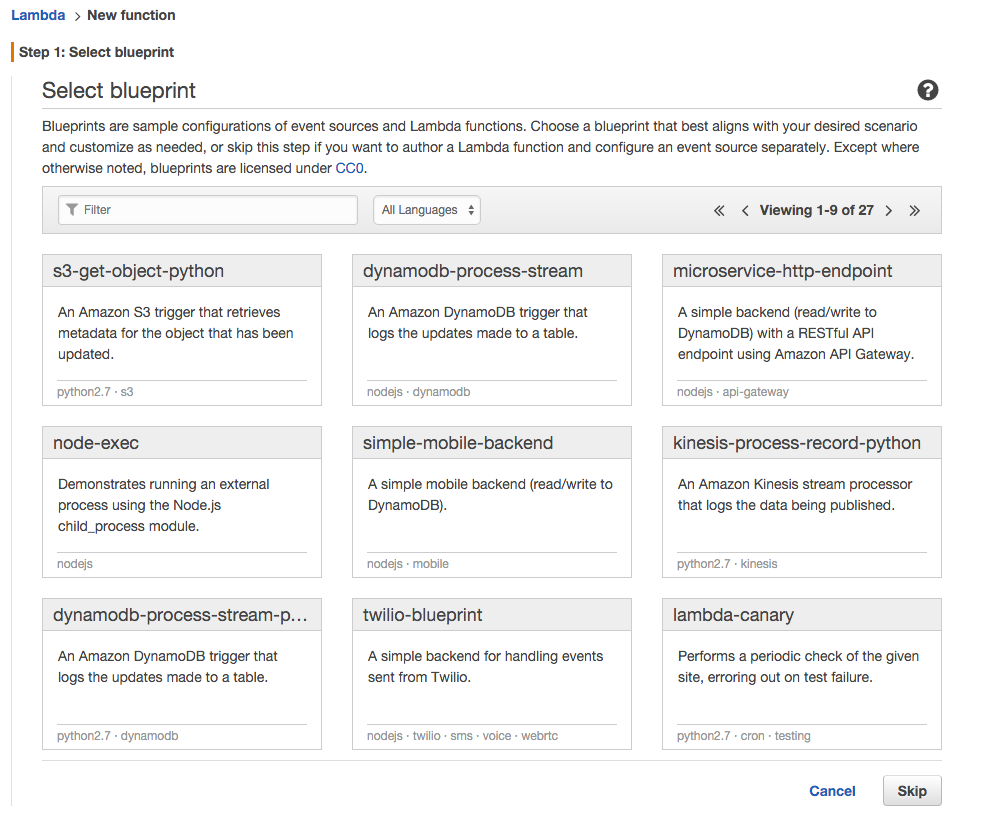The height and width of the screenshot is (817, 1008).
Task: Jump to first page of blueprints
Action: [719, 210]
